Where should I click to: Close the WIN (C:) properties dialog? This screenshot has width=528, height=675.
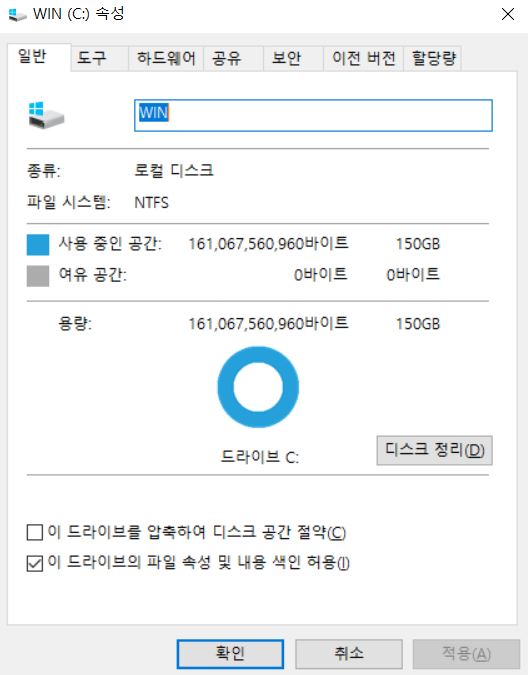(508, 14)
